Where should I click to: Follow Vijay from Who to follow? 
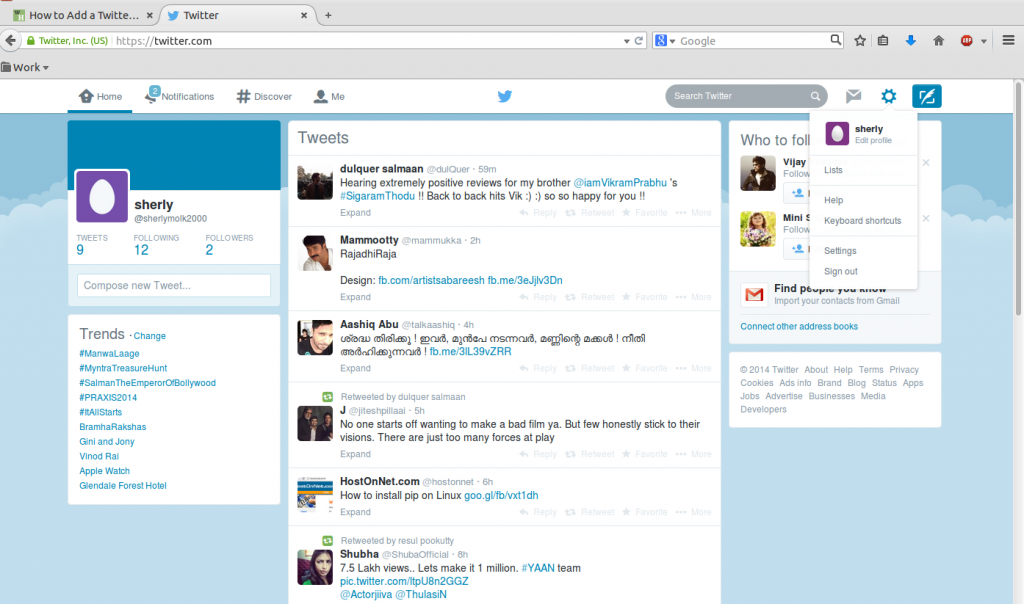click(x=795, y=194)
